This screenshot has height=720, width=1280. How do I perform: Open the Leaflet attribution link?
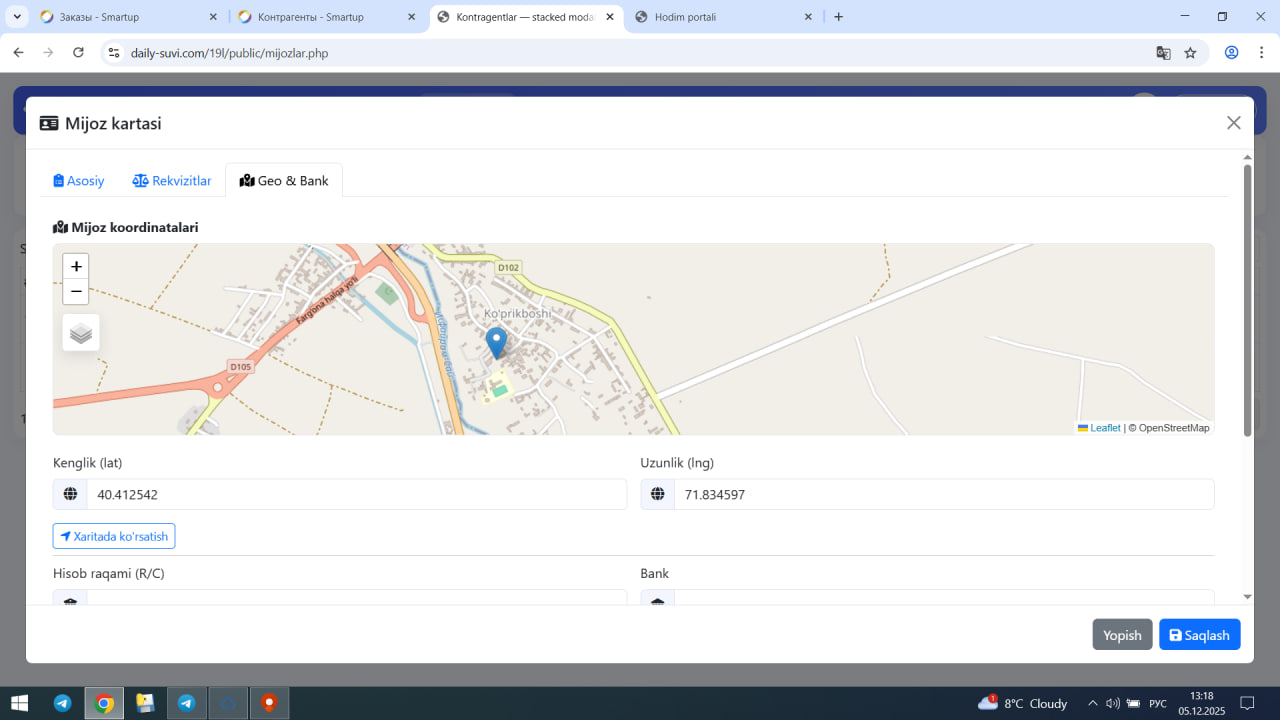coord(1104,428)
